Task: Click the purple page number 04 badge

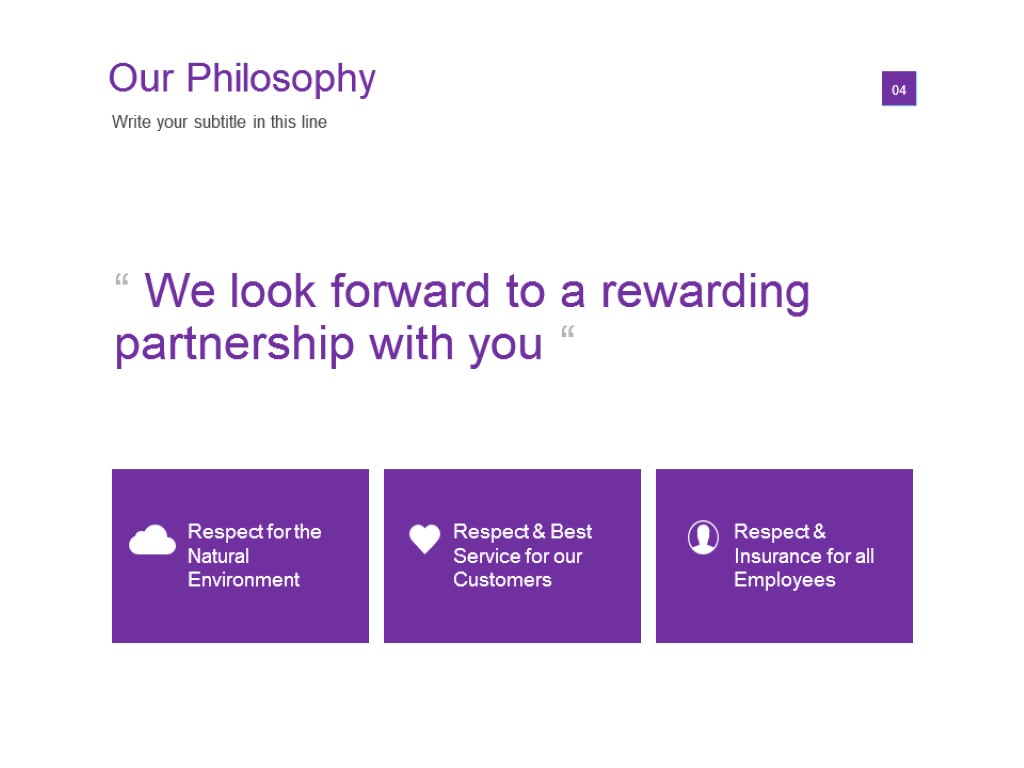Action: [x=898, y=89]
